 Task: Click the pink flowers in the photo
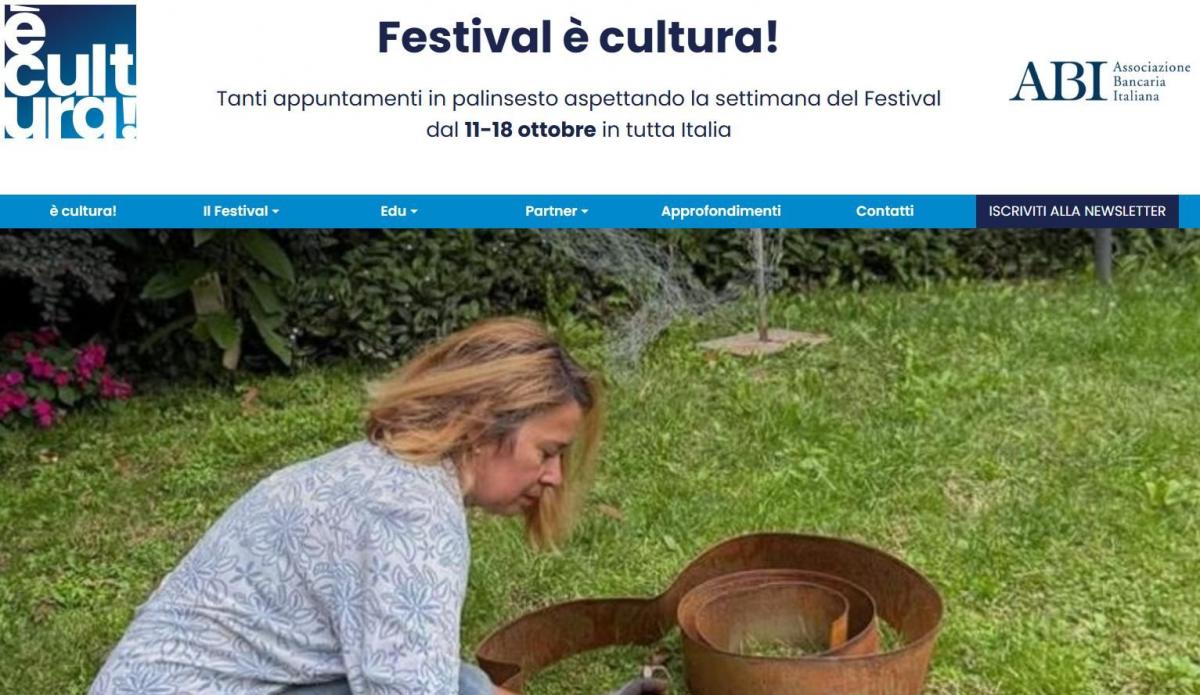(60, 380)
